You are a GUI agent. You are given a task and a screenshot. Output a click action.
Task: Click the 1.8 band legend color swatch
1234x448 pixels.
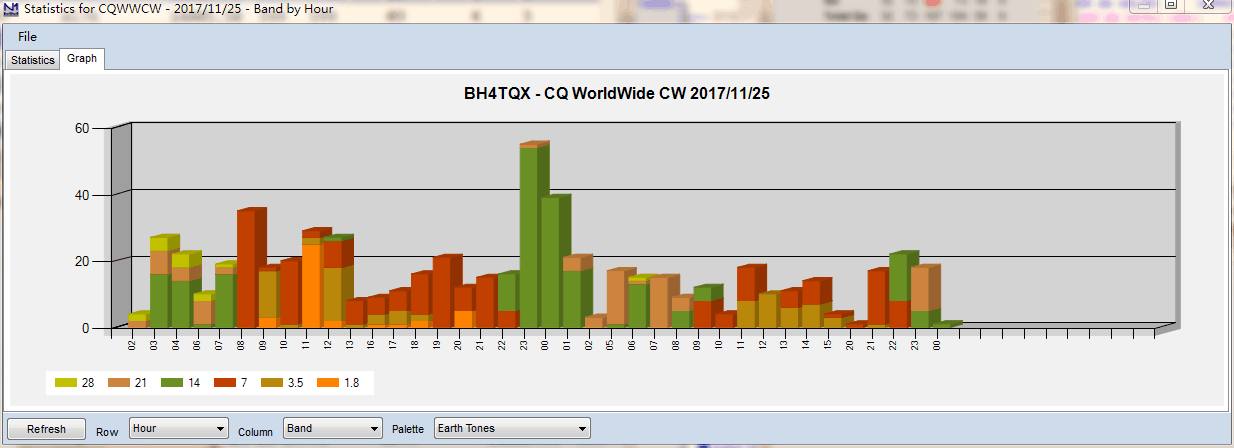click(328, 382)
